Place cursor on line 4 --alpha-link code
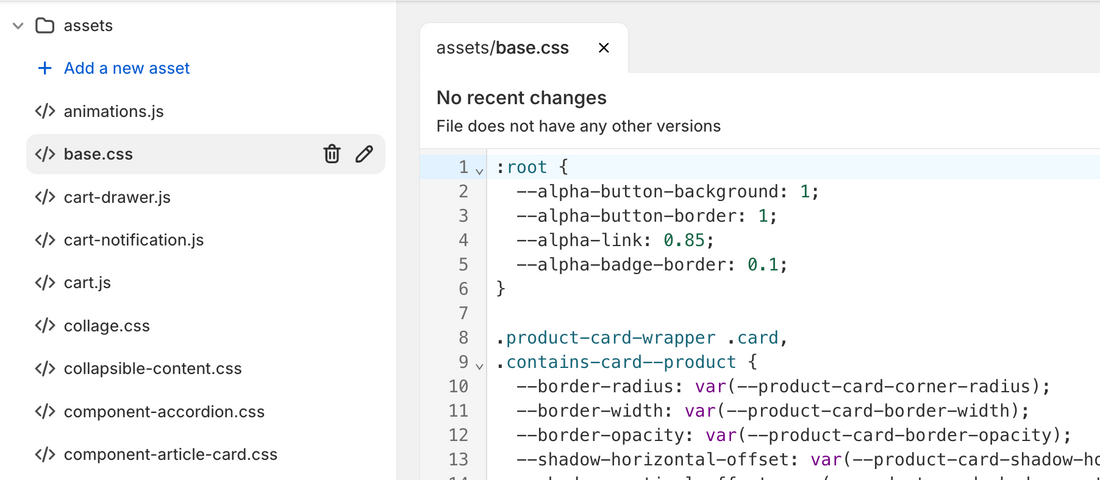Screen dimensions: 1100x480 (614, 240)
